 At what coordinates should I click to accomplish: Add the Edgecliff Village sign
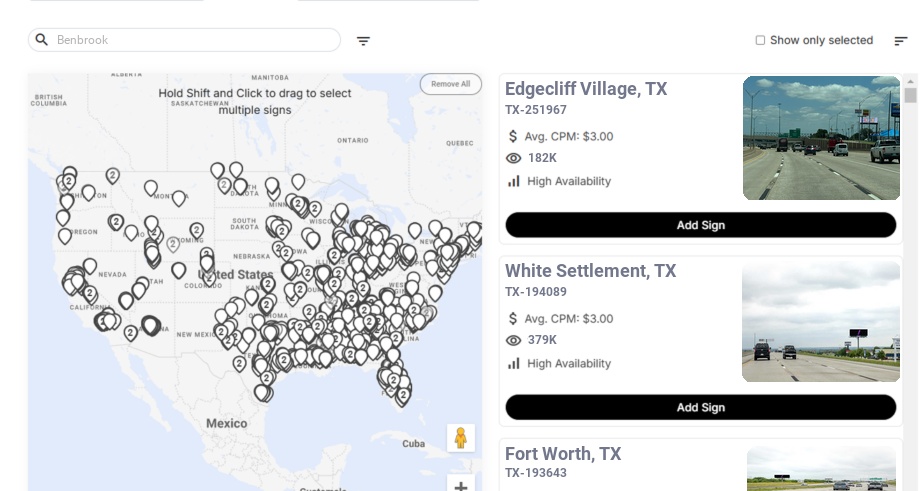click(x=700, y=225)
